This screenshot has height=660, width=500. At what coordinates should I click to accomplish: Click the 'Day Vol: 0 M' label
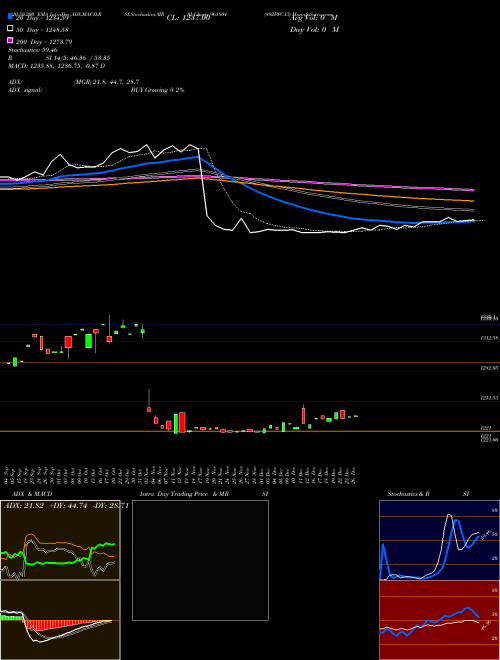click(x=314, y=30)
